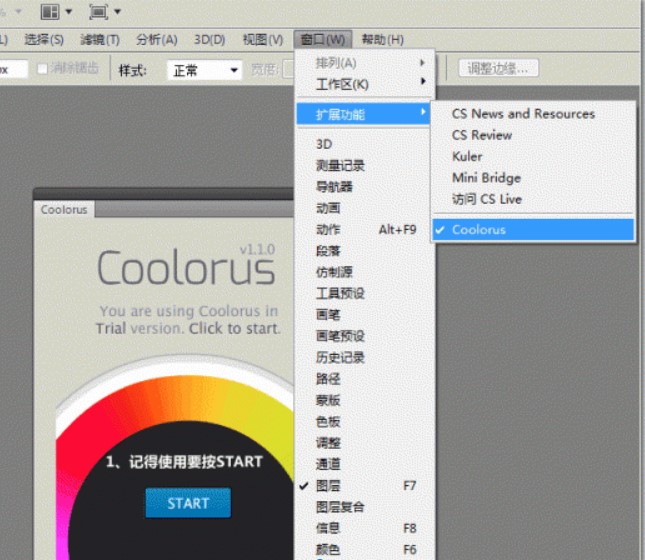
Task: Expand the 扩展功能 submenu entry
Action: pyautogui.click(x=364, y=114)
